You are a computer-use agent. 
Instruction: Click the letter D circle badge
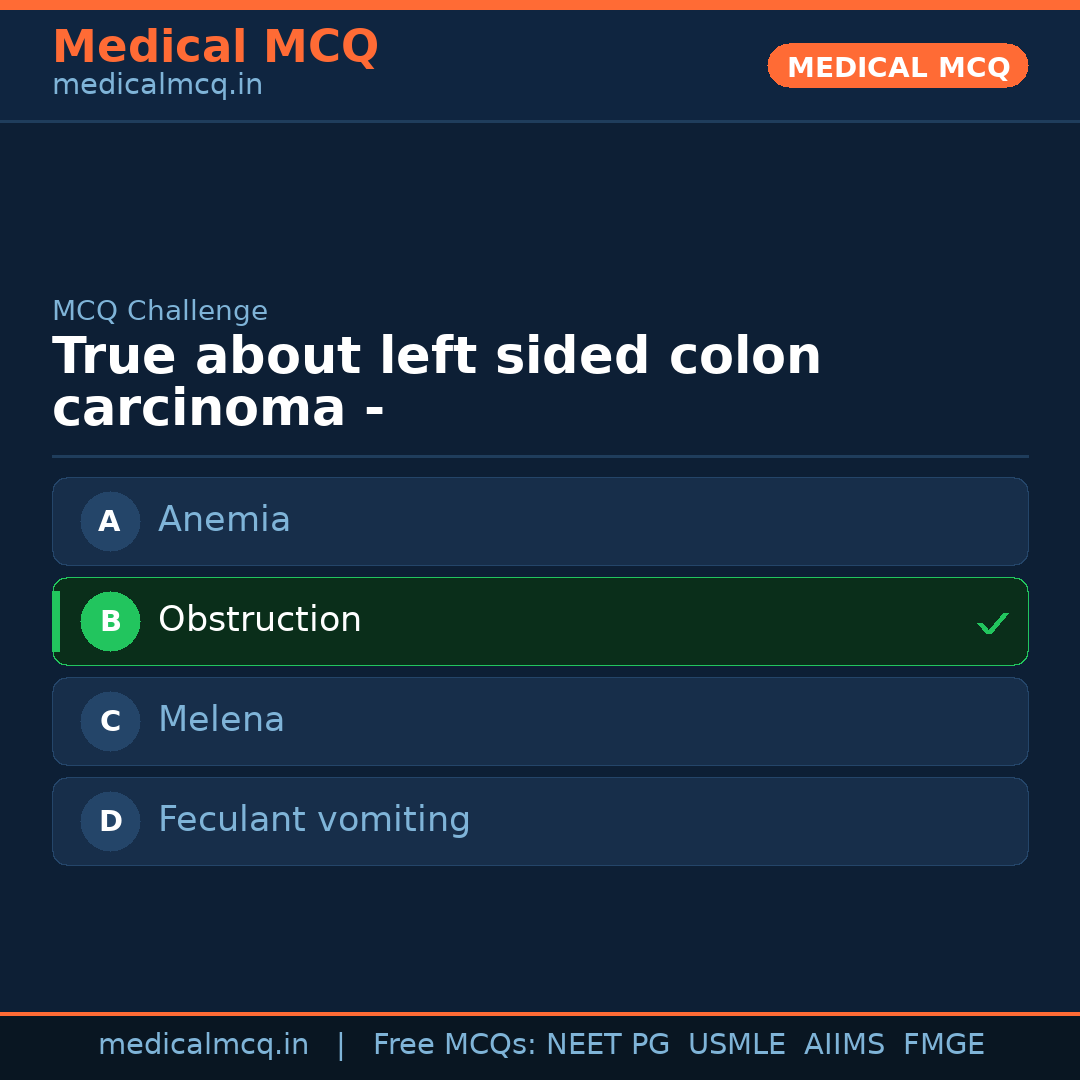tap(110, 821)
